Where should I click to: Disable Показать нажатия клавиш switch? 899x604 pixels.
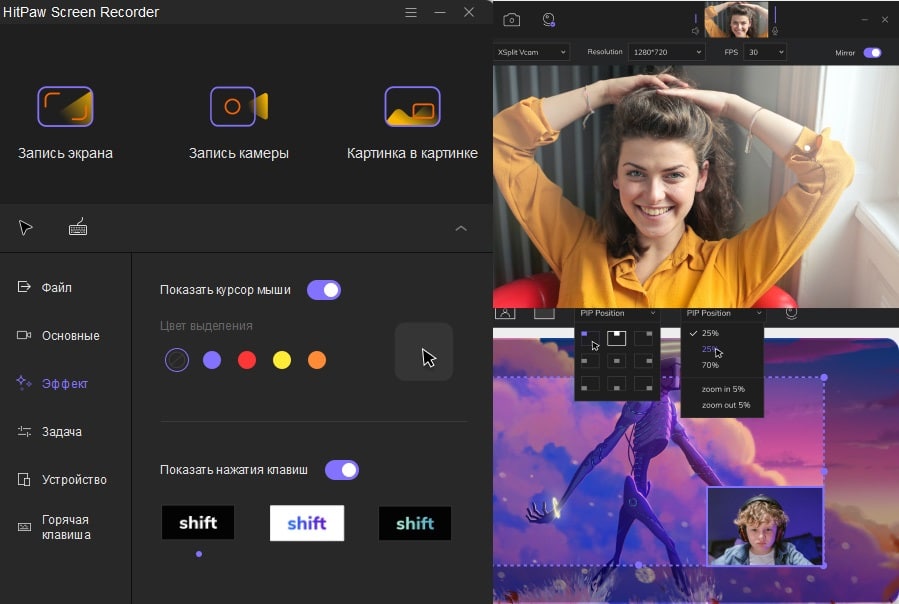[x=342, y=470]
